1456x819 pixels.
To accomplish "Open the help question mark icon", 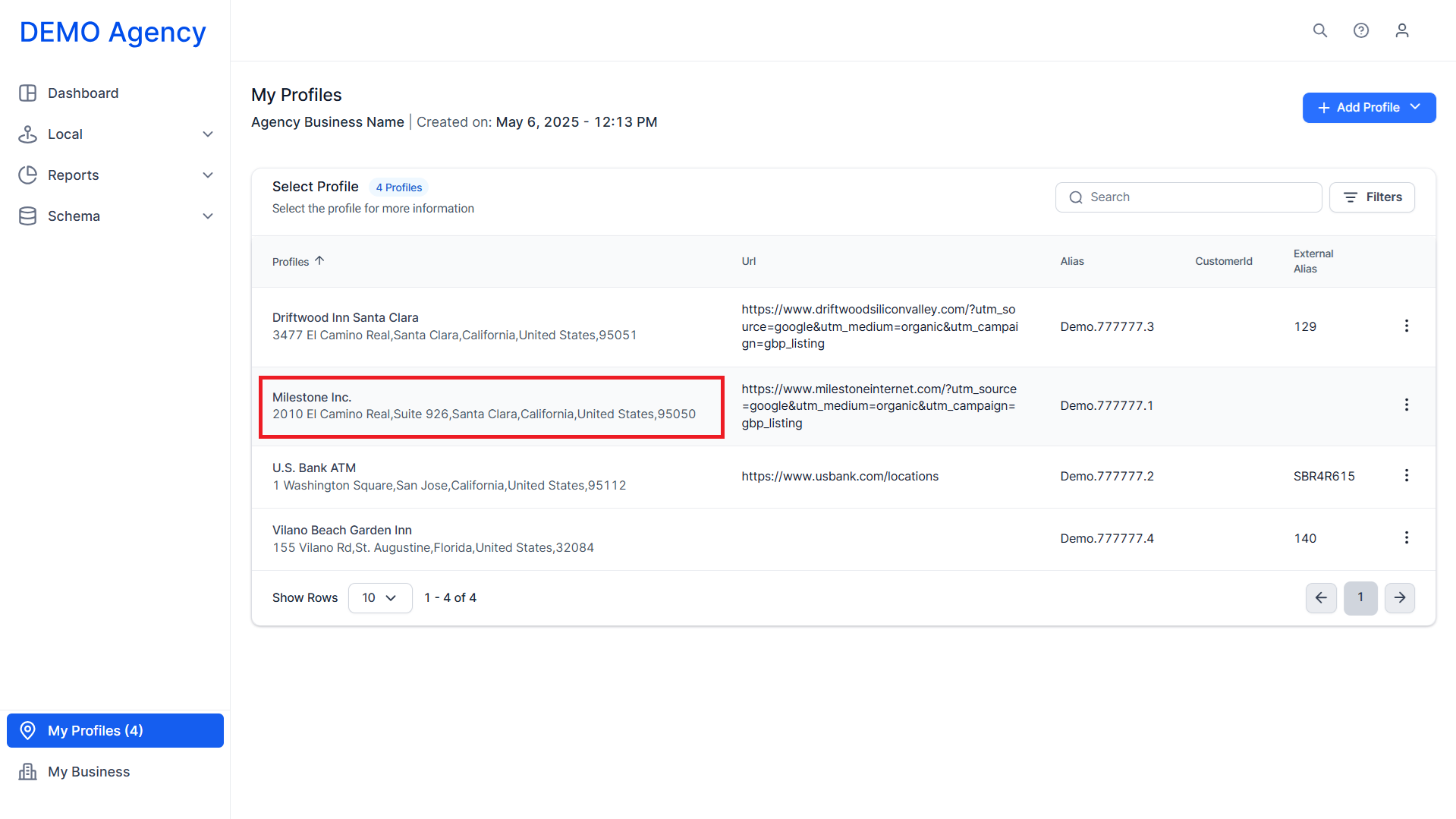I will click(x=1361, y=30).
